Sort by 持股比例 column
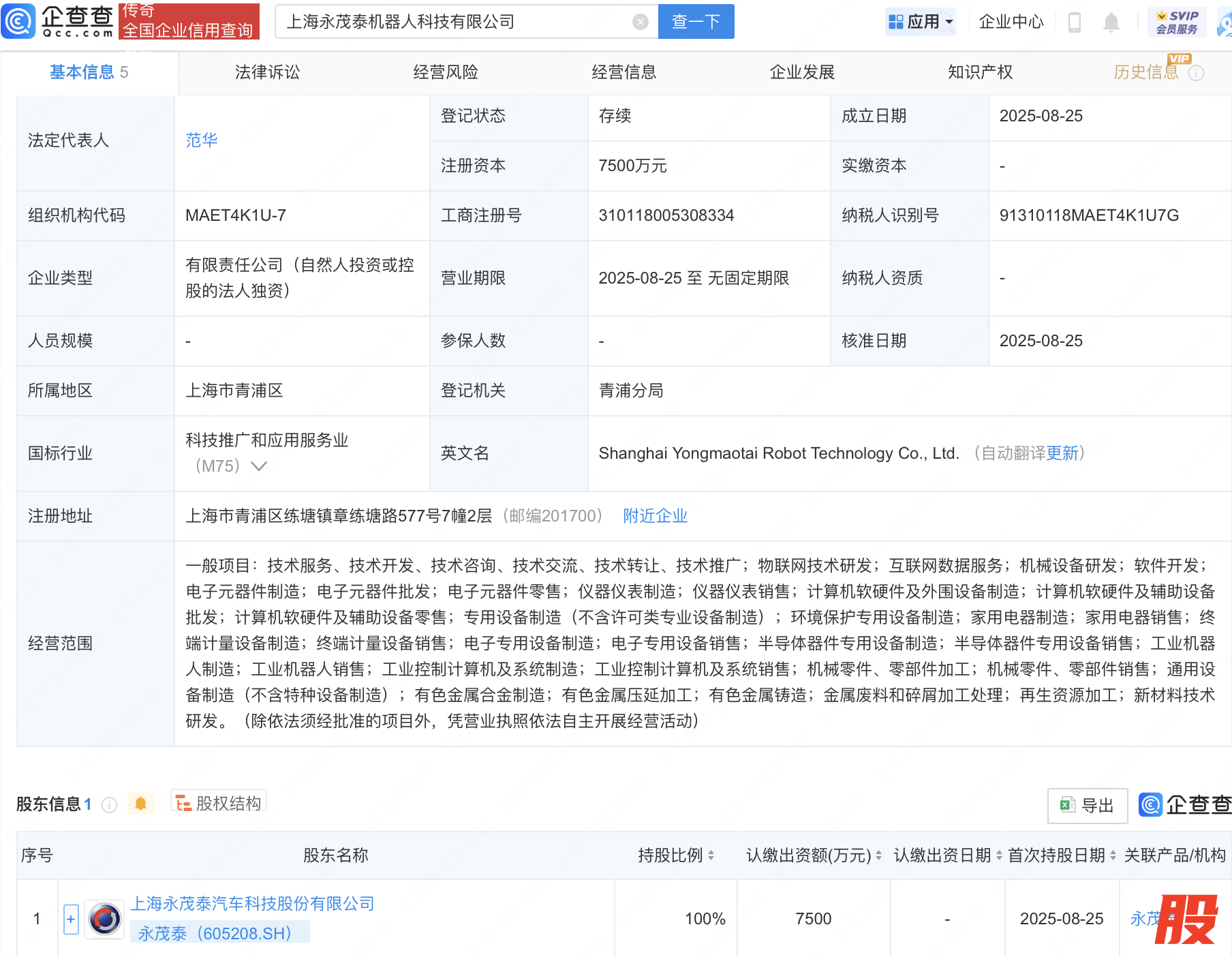1232x957 pixels. coord(675,855)
